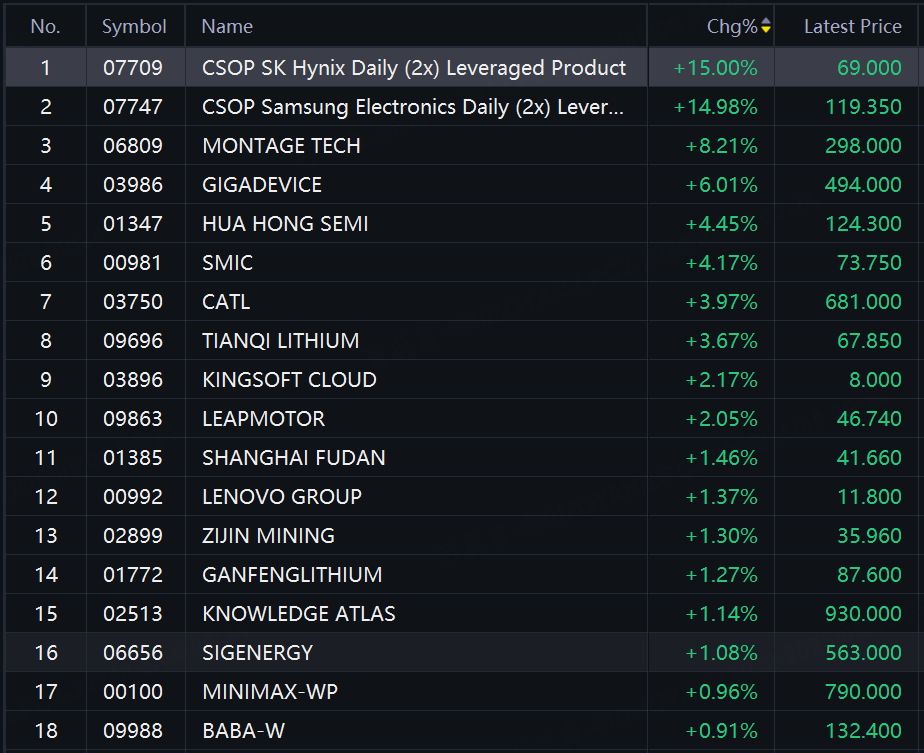Viewport: 924px width, 753px height.
Task: Click symbol 00100
Action: [133, 691]
